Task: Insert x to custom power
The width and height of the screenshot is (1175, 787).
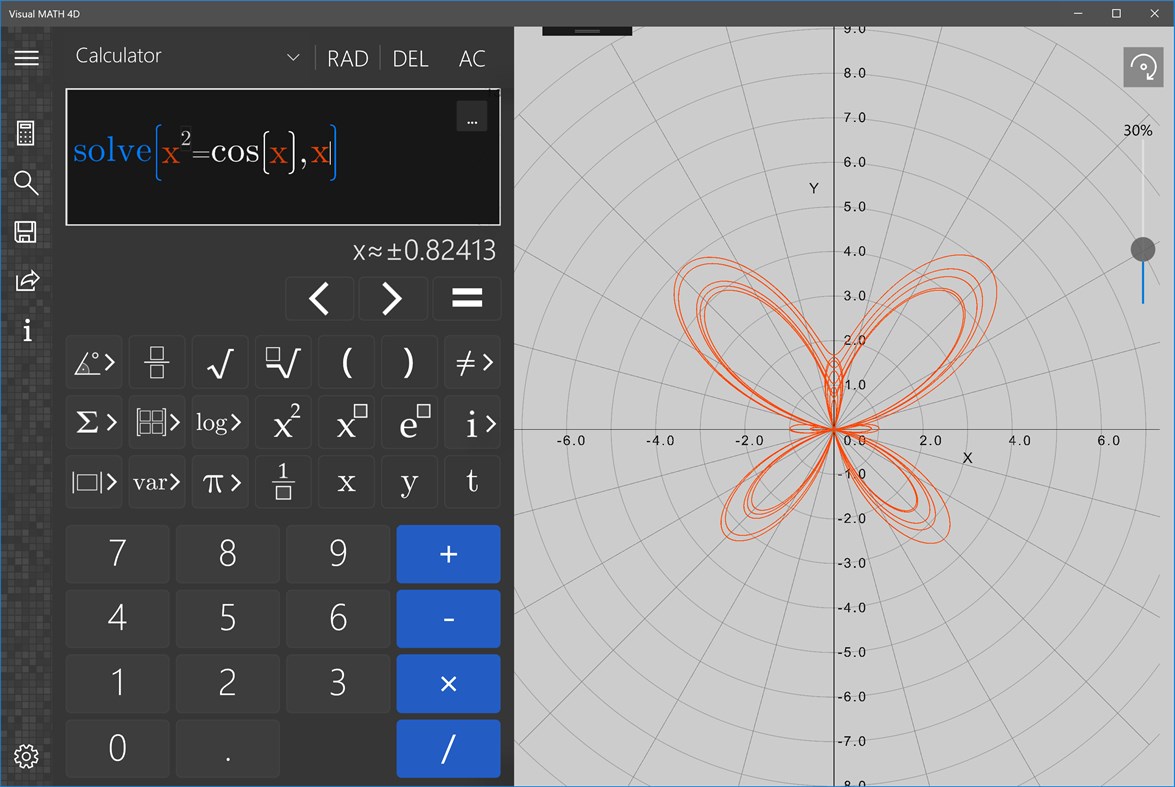Action: pos(346,423)
